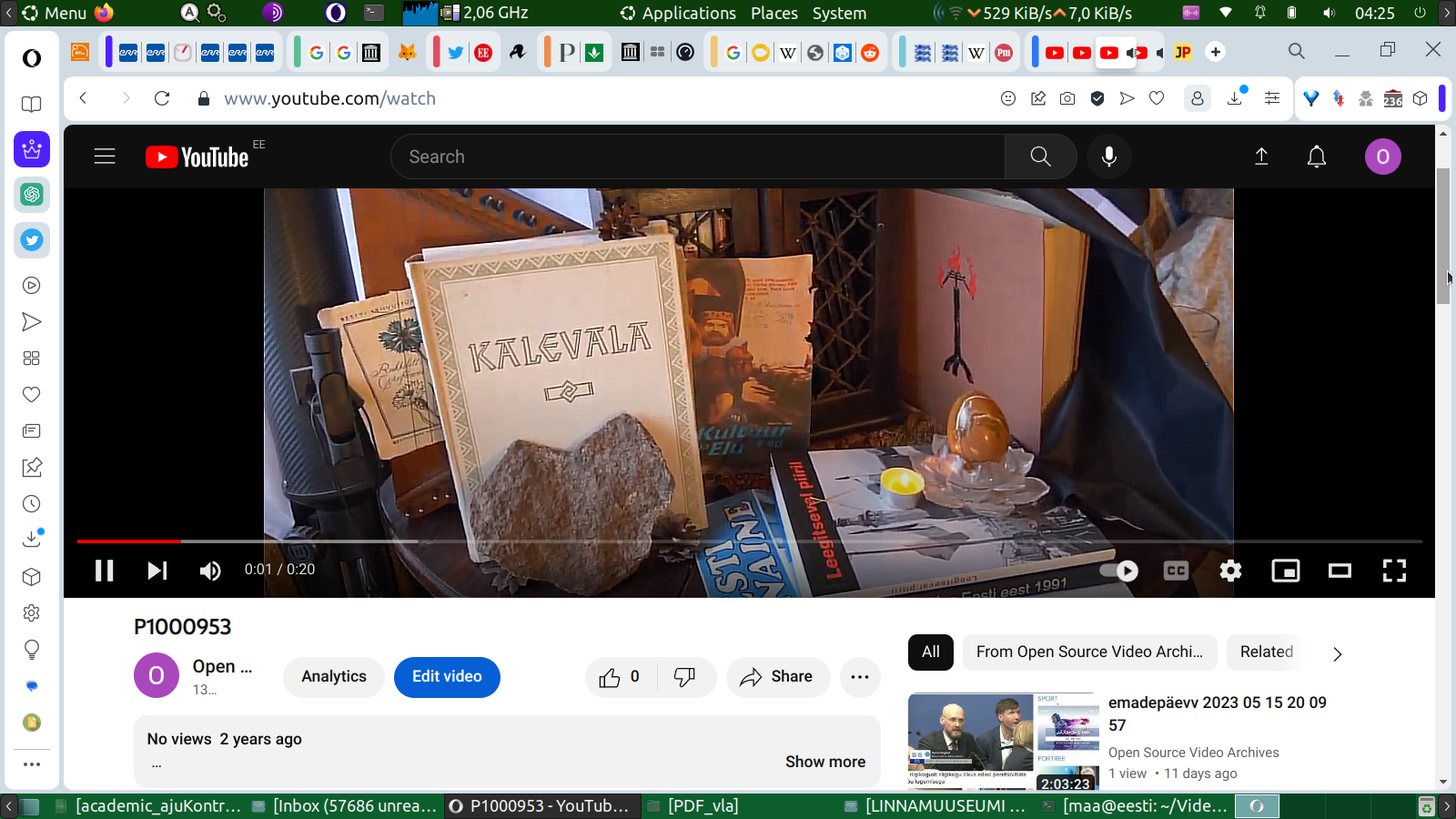
Task: Mute the video volume
Action: pos(210,571)
